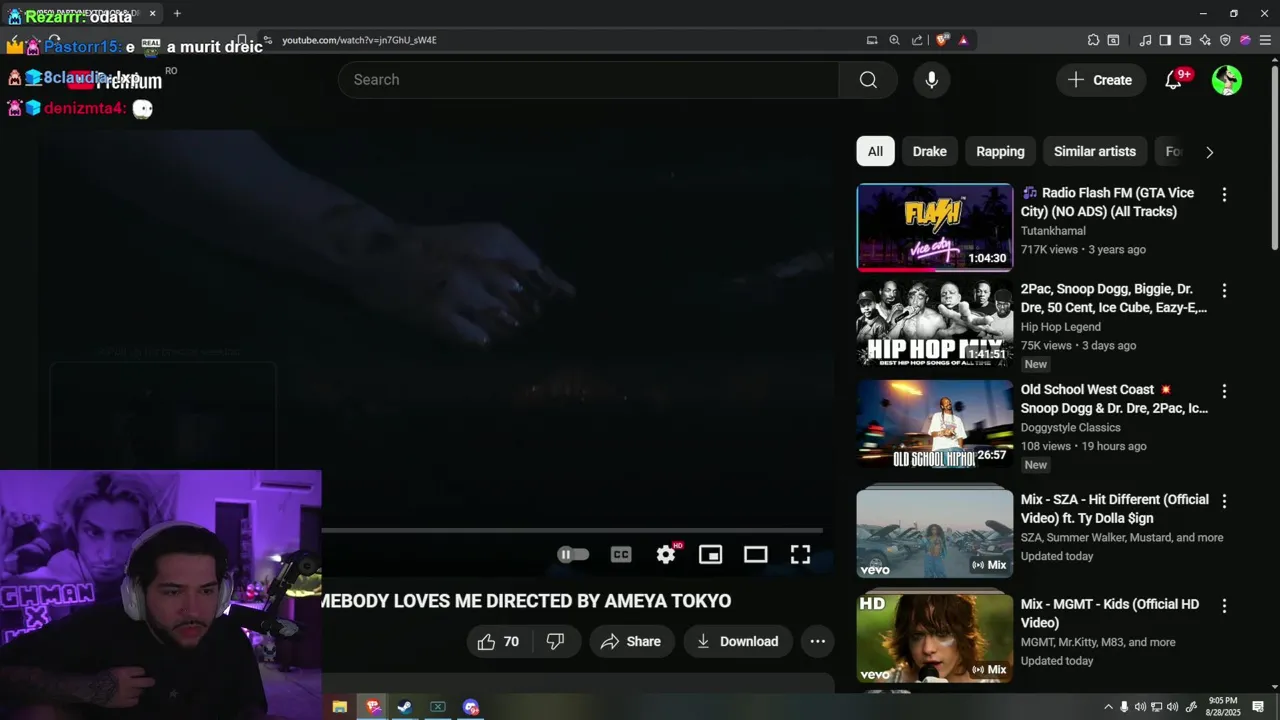Show hidden system tray icons
Image resolution: width=1280 pixels, height=720 pixels.
pyautogui.click(x=1107, y=707)
